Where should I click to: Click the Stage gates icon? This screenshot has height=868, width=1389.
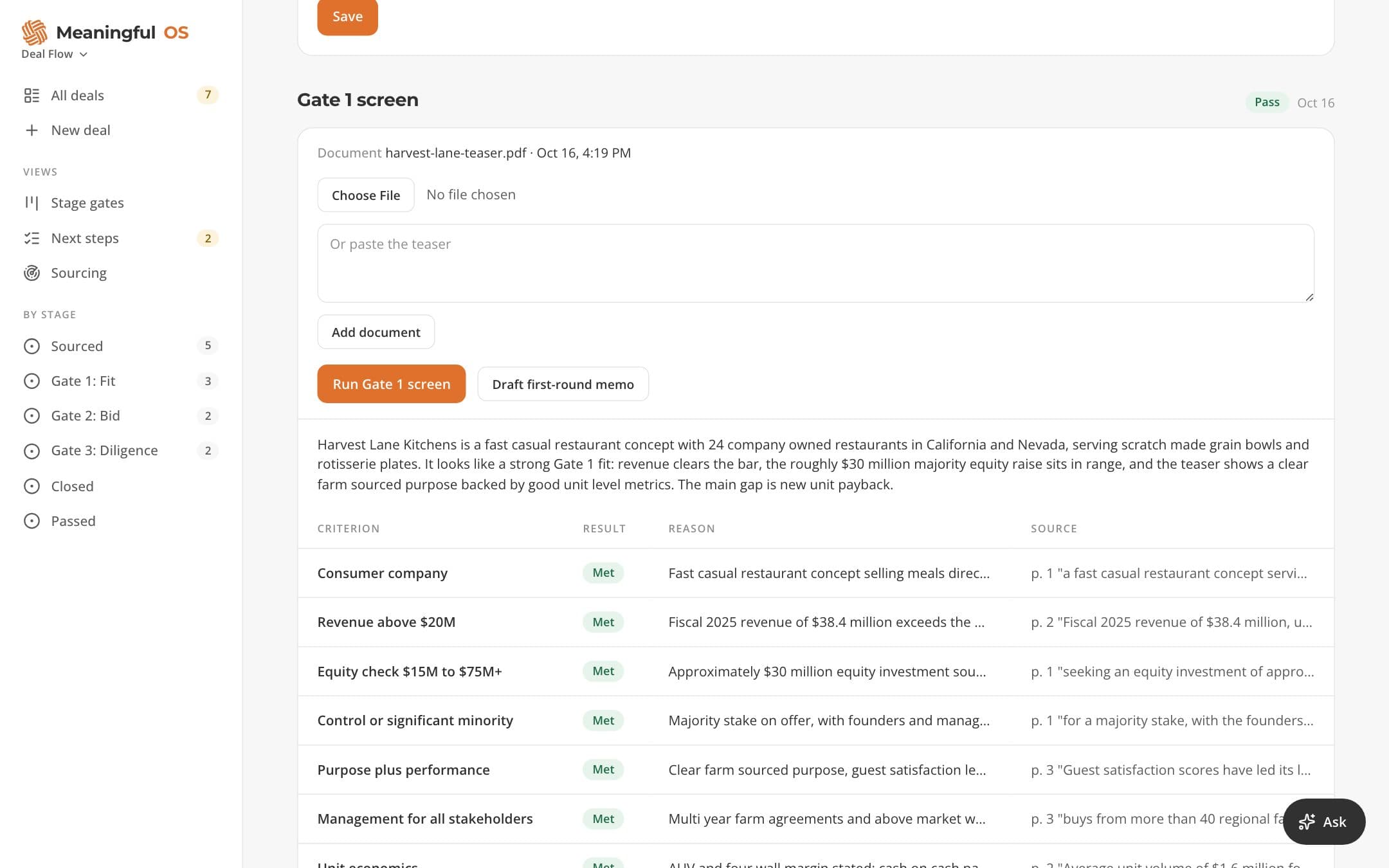[x=32, y=203]
